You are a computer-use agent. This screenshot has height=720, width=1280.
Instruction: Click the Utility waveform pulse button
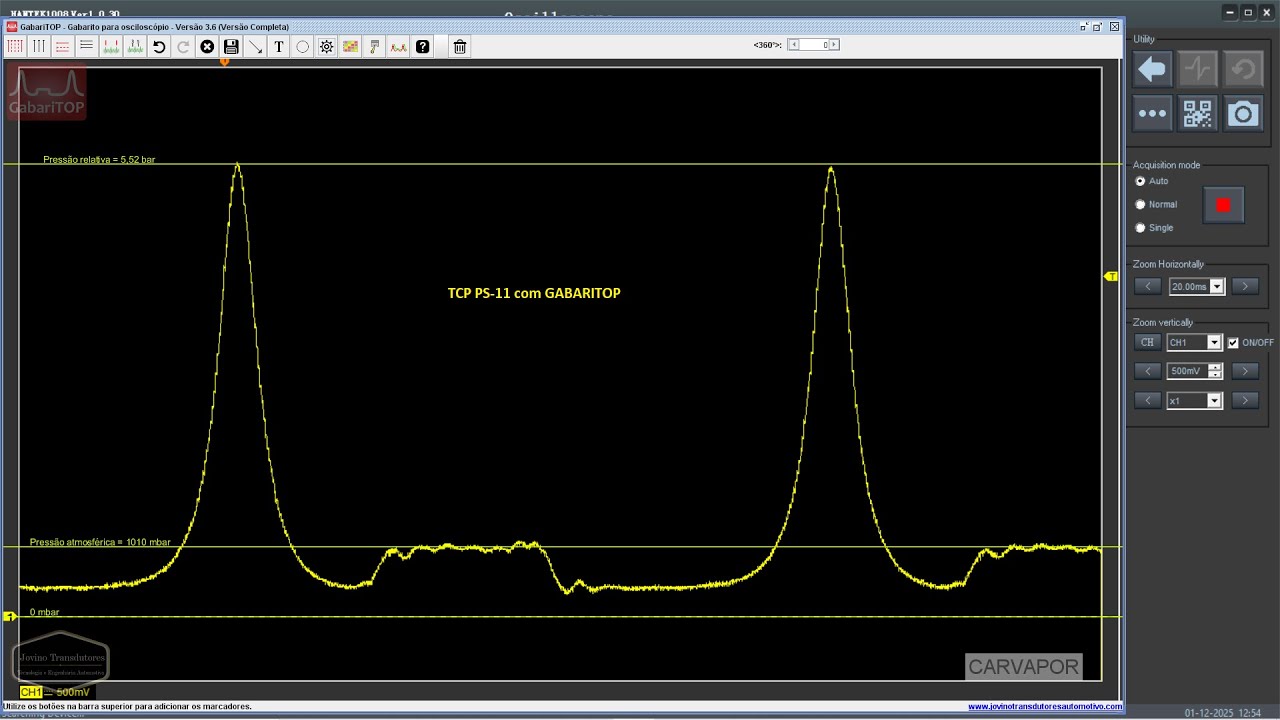[1197, 69]
